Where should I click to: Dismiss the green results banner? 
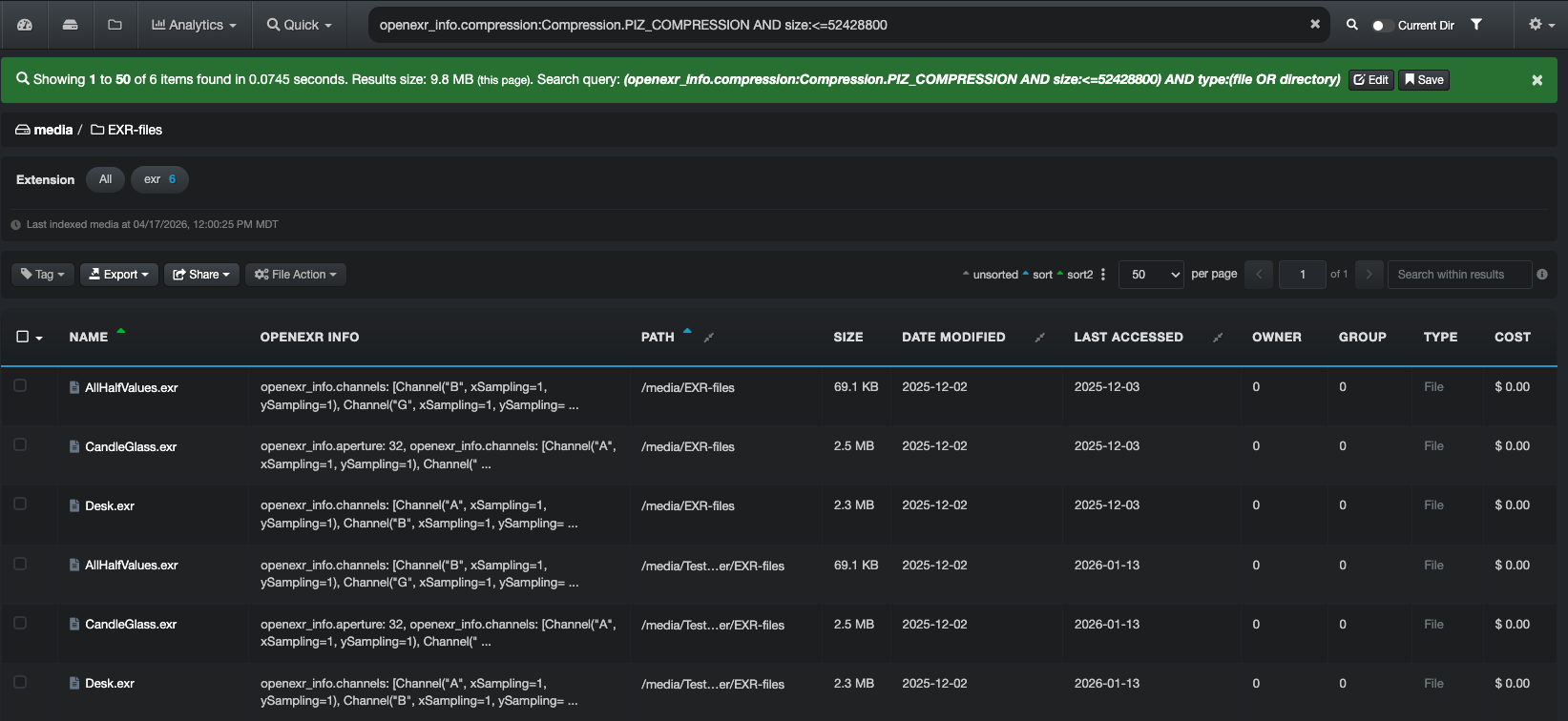1537,80
